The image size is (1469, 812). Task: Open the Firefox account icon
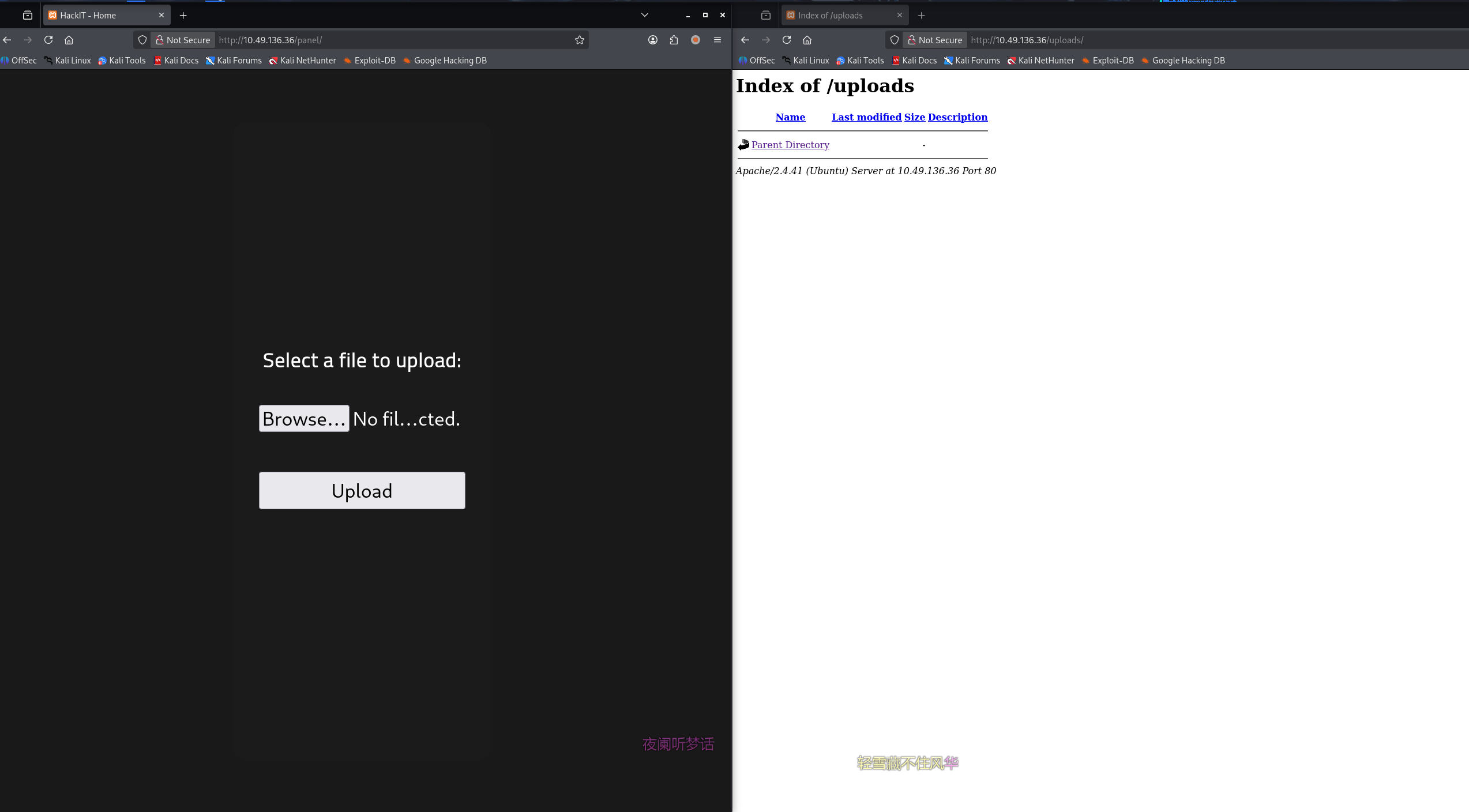point(652,40)
